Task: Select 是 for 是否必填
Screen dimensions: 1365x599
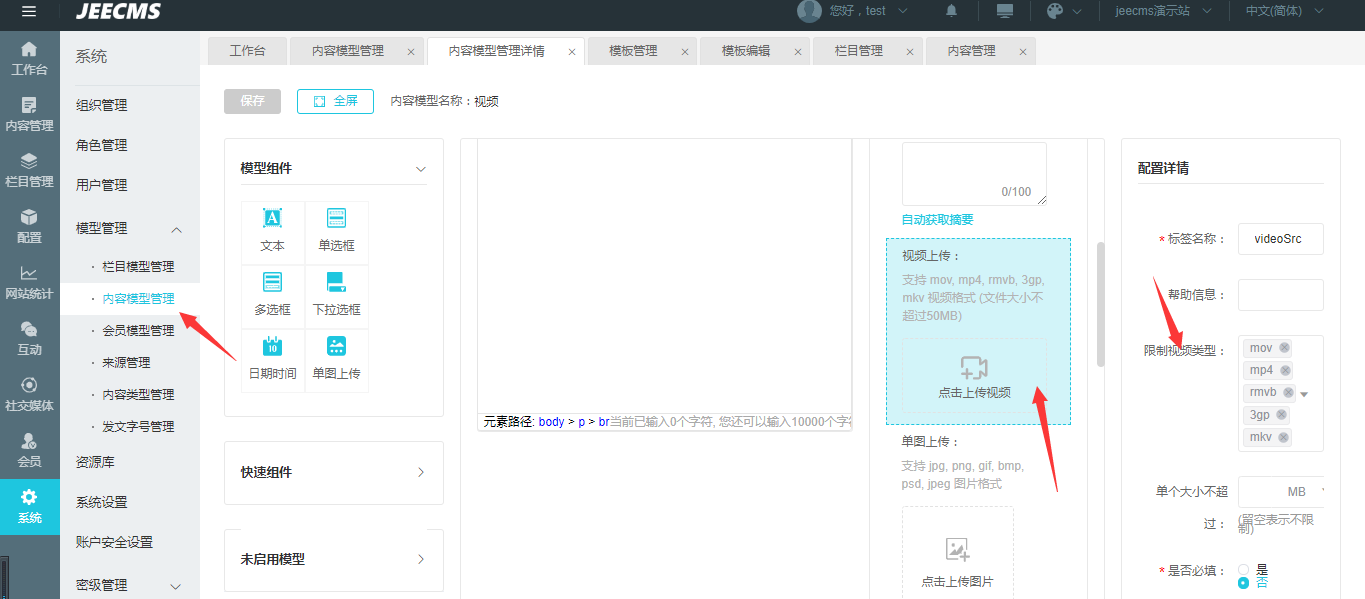Action: 1244,569
